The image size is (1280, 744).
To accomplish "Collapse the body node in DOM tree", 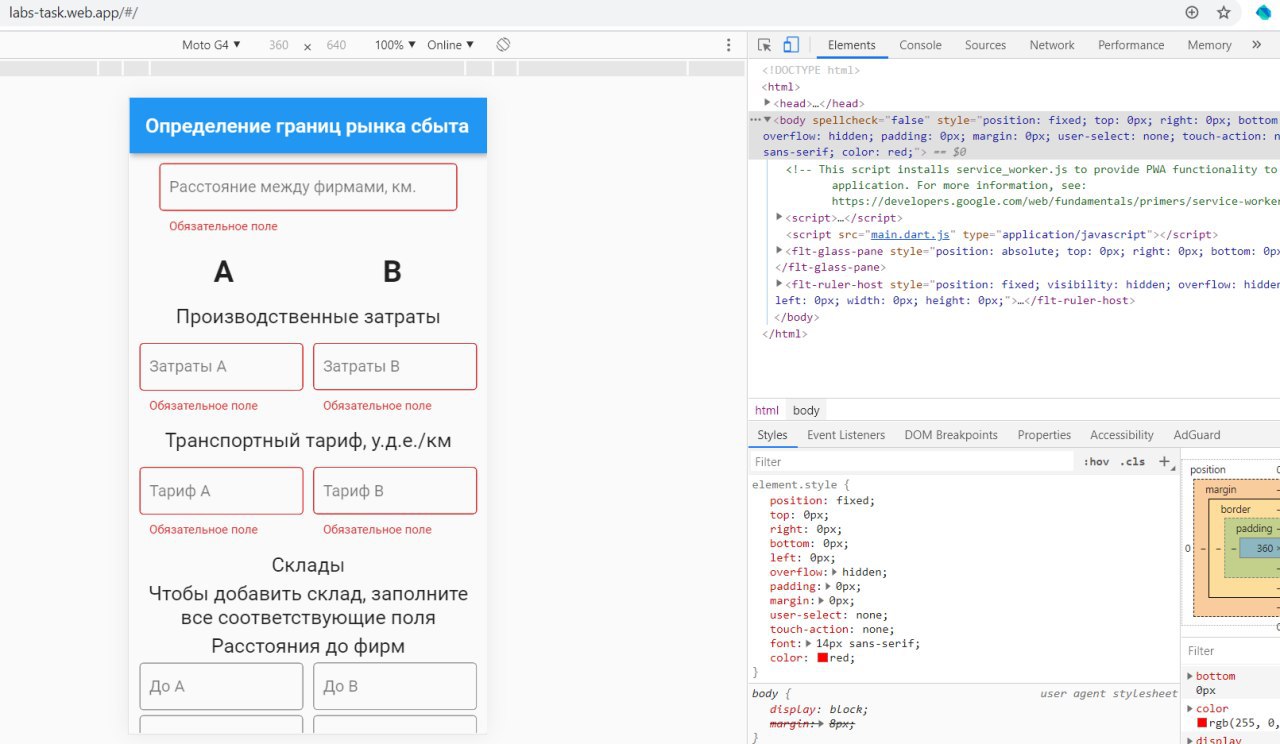I will pos(768,119).
